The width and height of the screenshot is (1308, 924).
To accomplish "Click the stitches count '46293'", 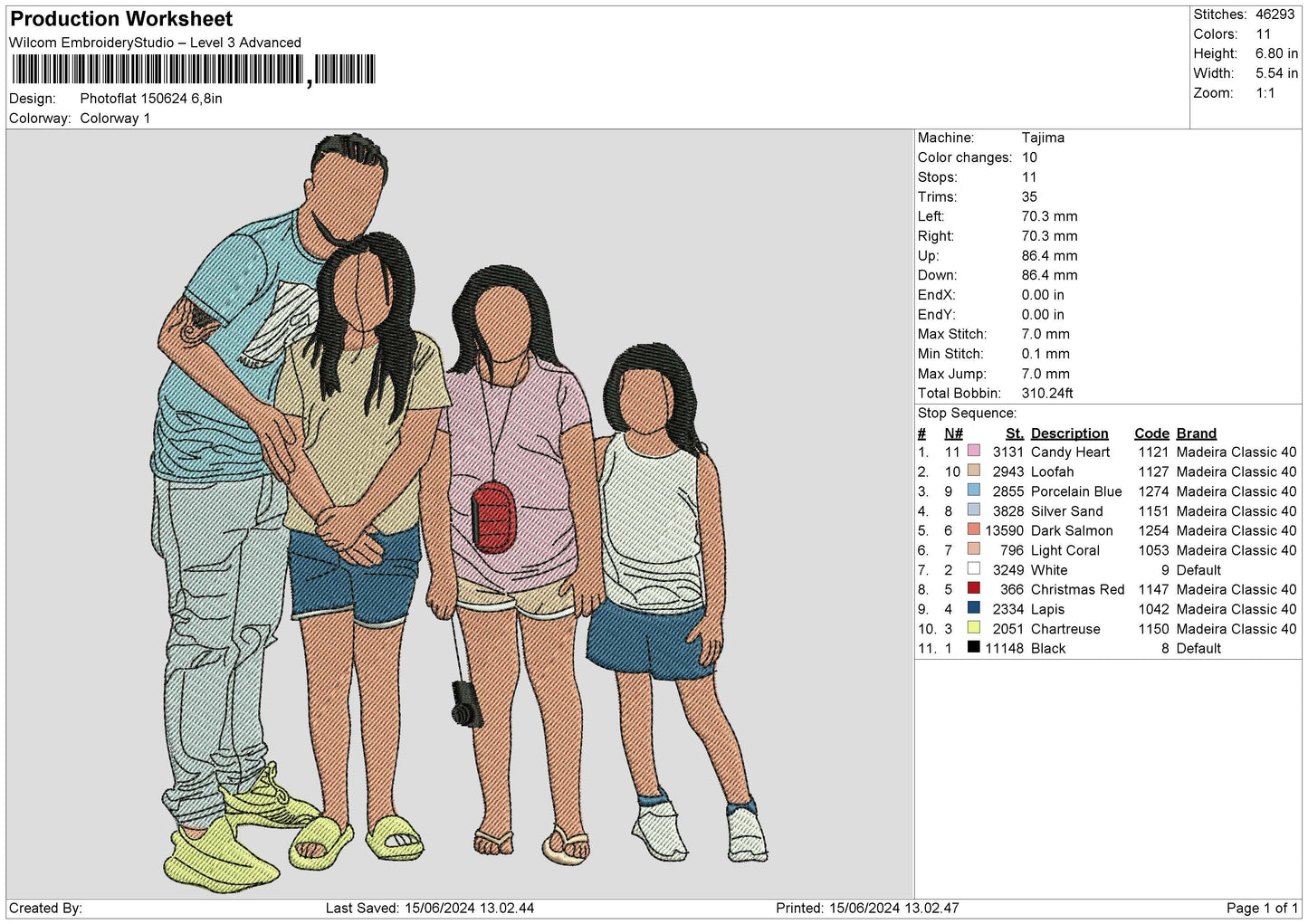I will tap(1275, 14).
